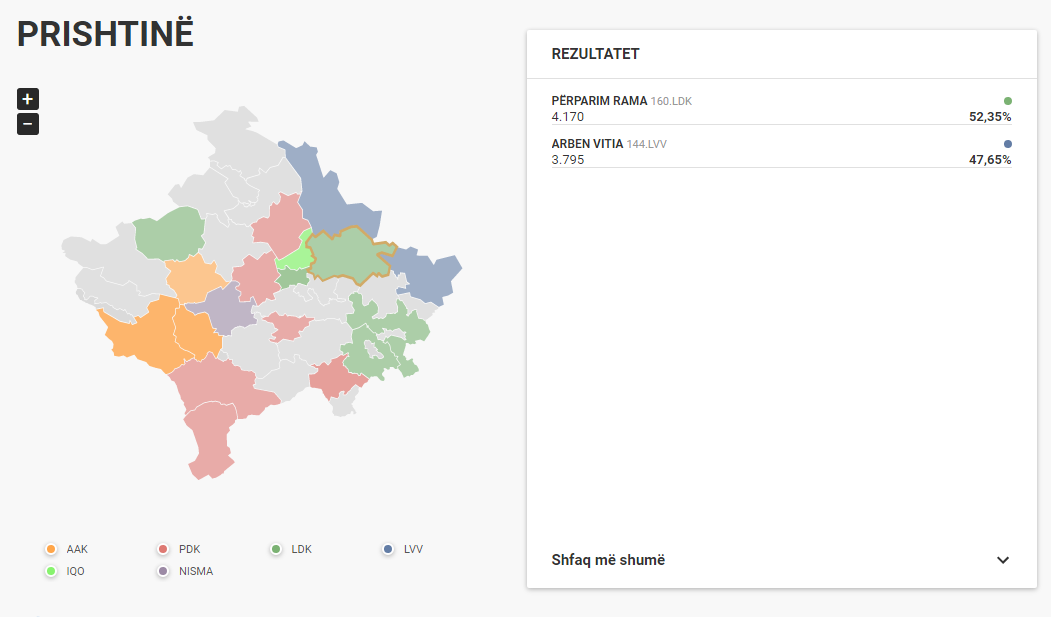This screenshot has height=617, width=1051.
Task: Click the 144.LVV party code
Action: (x=647, y=144)
